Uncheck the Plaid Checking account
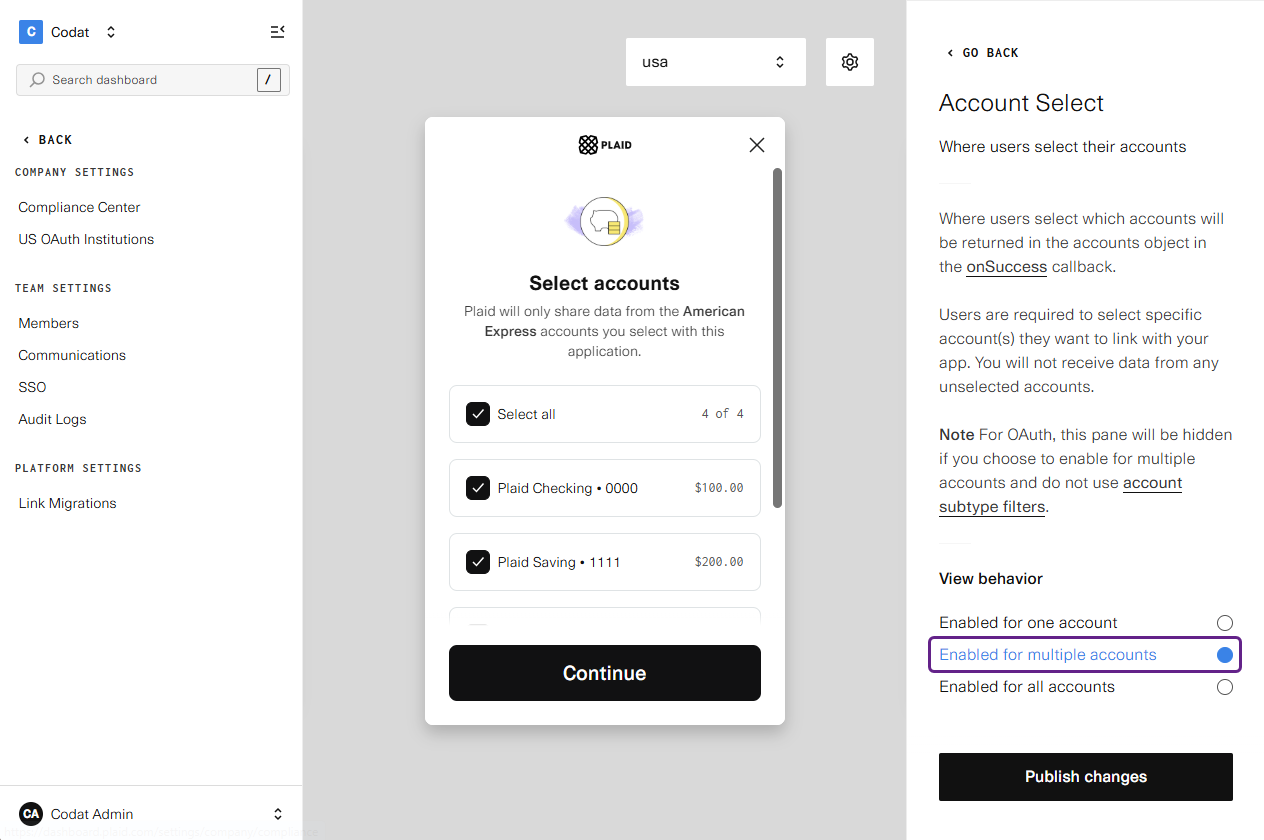This screenshot has width=1264, height=840. click(x=478, y=488)
